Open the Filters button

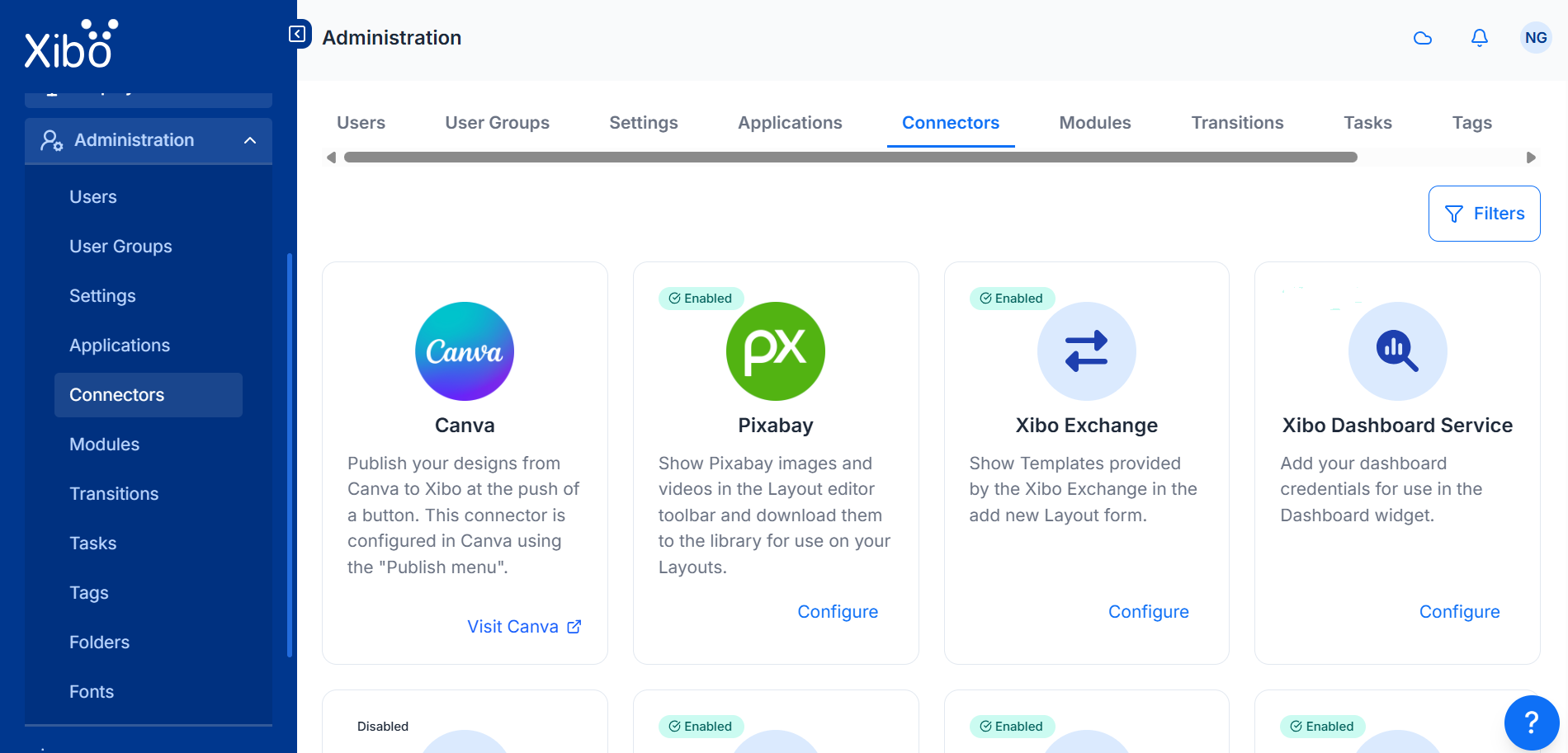coord(1484,214)
